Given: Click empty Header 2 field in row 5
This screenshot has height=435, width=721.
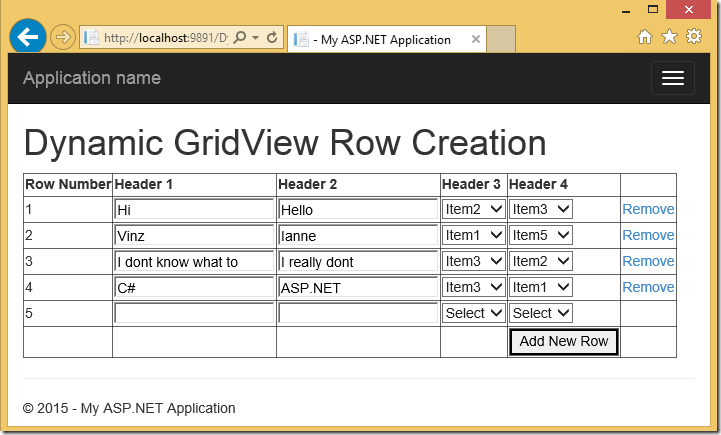Looking at the screenshot, I should point(358,314).
